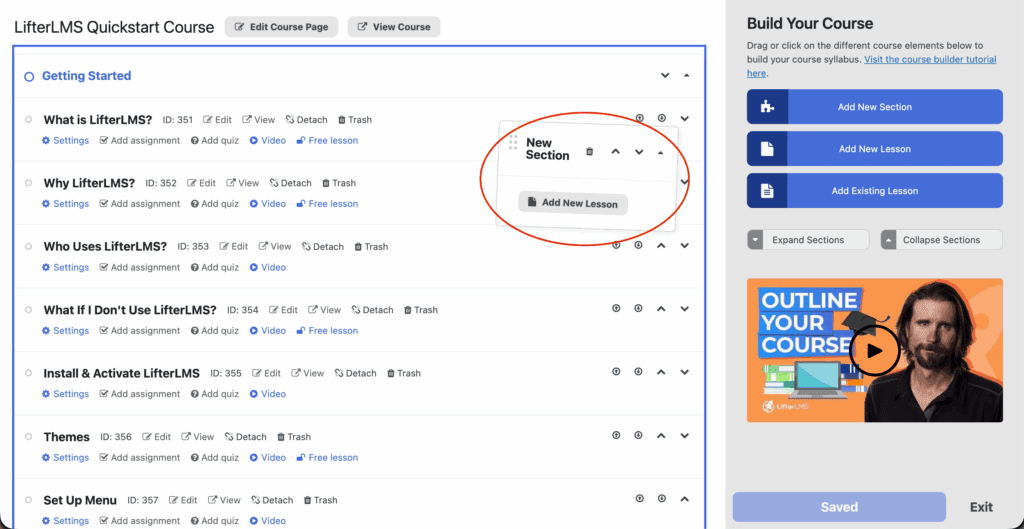This screenshot has width=1024, height=529.
Task: Collapse all sections with Collapse Sections
Action: pyautogui.click(x=941, y=240)
